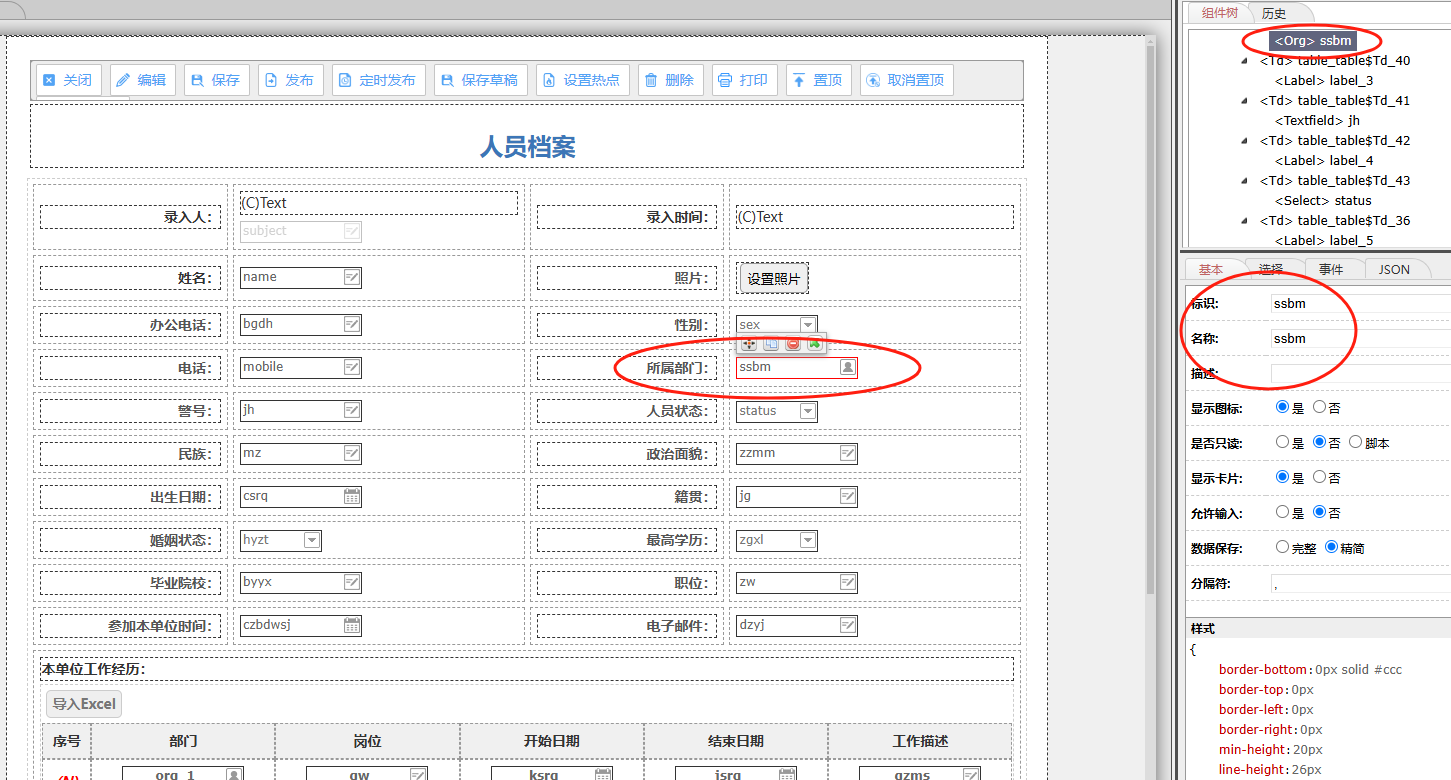Set 是否只读 to 脚本
Viewport: 1451px width, 780px height.
[x=1356, y=442]
